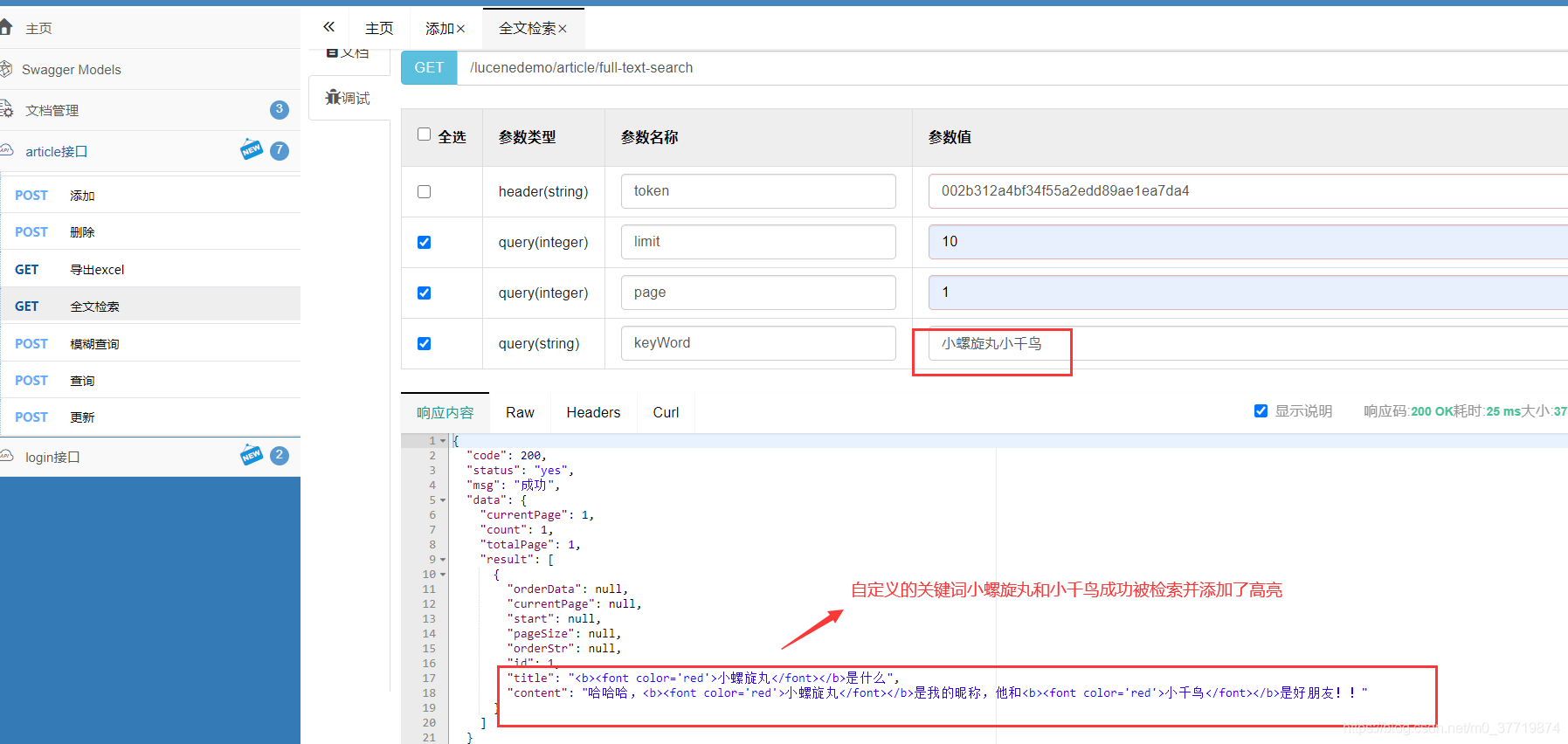Viewport: 1568px width, 744px height.
Task: Click the count badge 3 on 文档管理
Action: click(280, 109)
